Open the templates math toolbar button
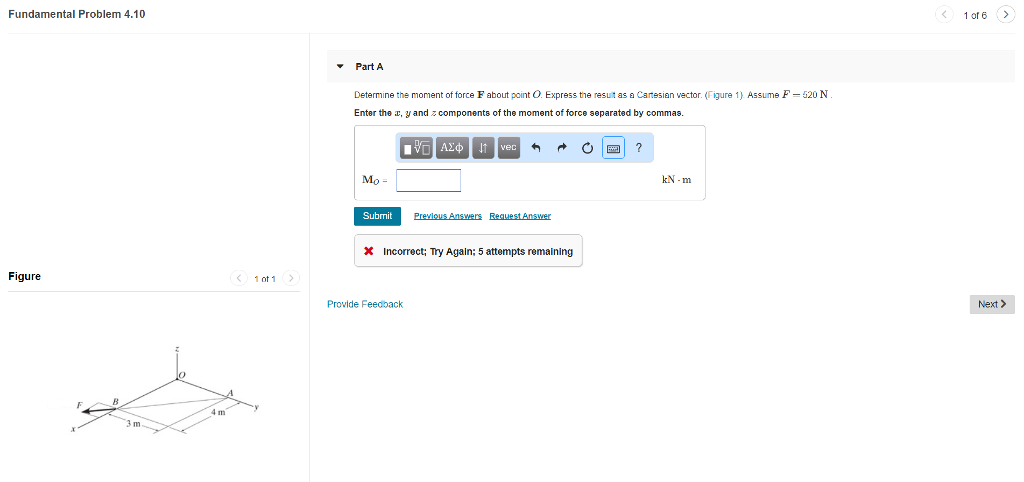Screen dimensions: 1024x482 (417, 148)
